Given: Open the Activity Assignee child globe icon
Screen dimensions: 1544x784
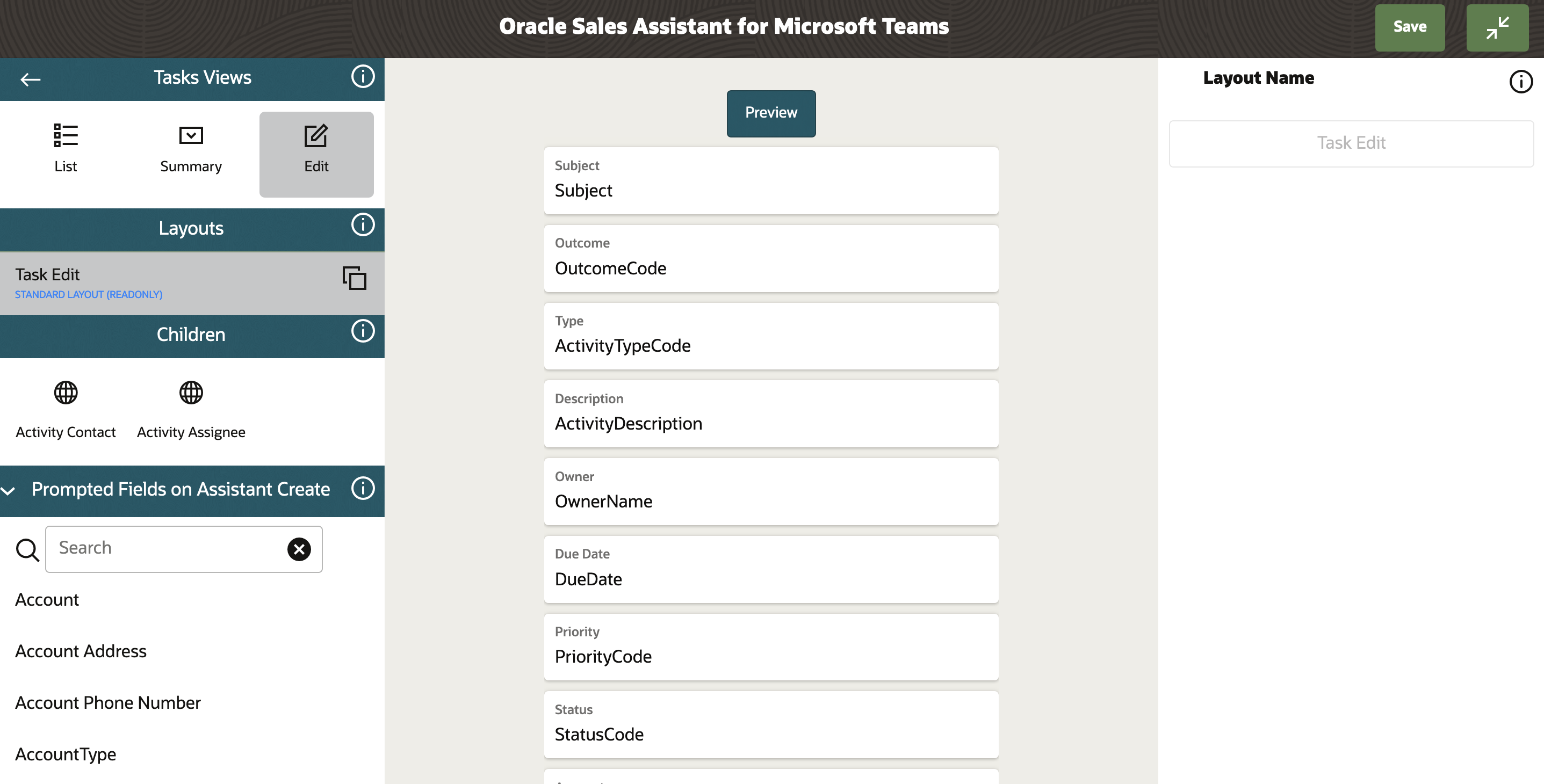Looking at the screenshot, I should pos(191,393).
